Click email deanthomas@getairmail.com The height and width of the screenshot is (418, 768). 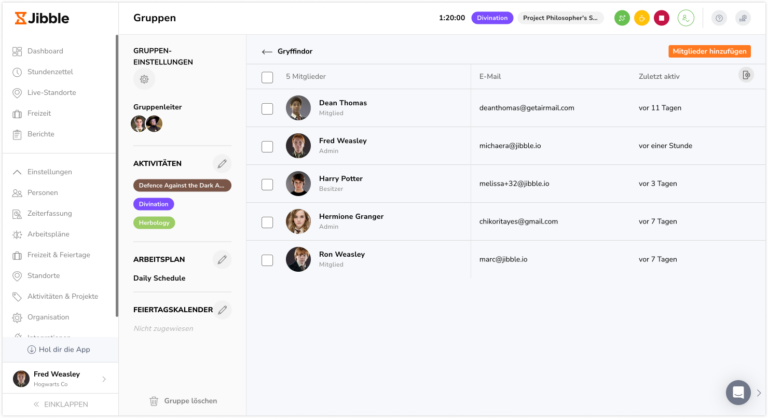point(527,108)
